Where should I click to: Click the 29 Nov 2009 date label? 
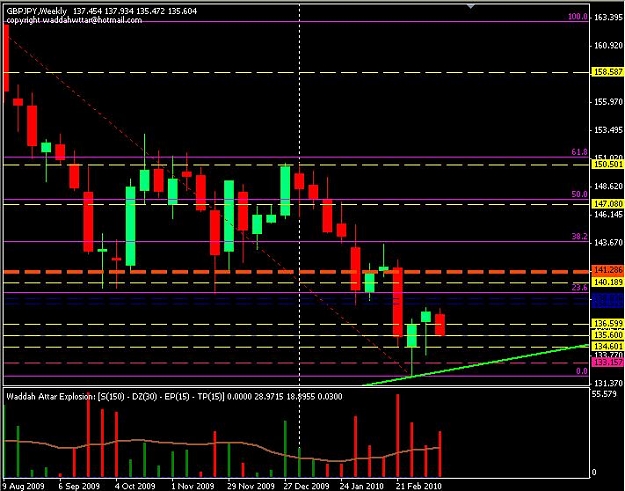point(251,486)
